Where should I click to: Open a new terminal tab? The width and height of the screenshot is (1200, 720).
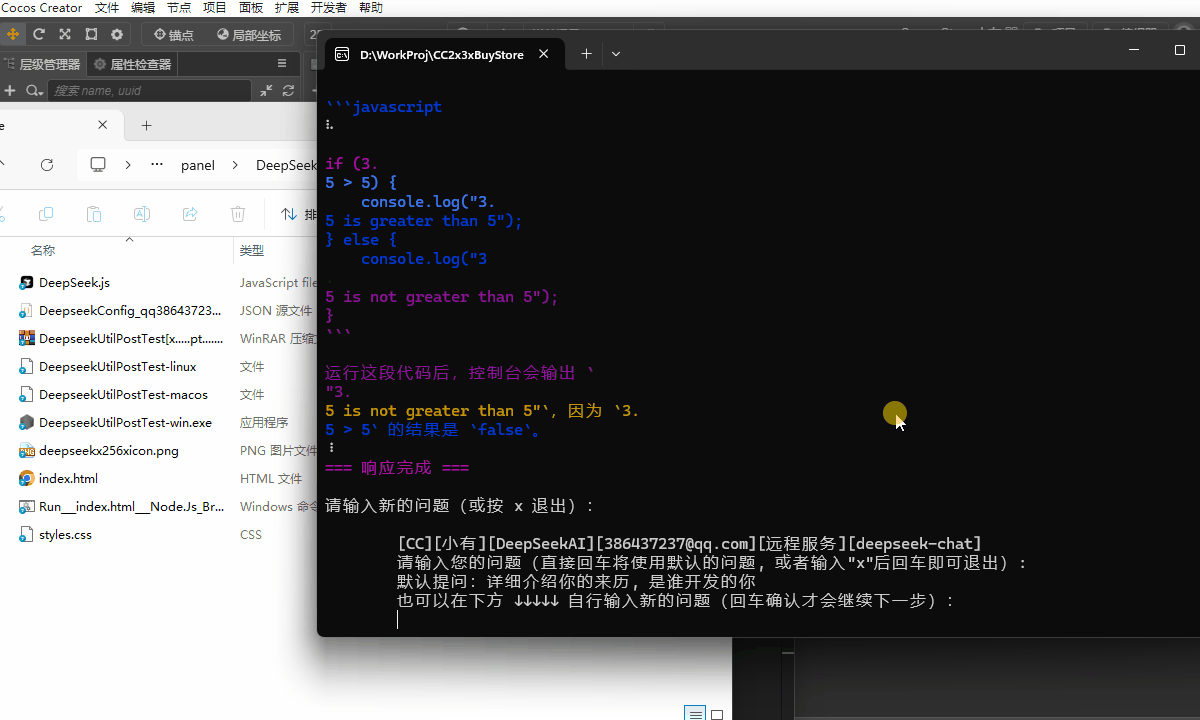click(587, 54)
